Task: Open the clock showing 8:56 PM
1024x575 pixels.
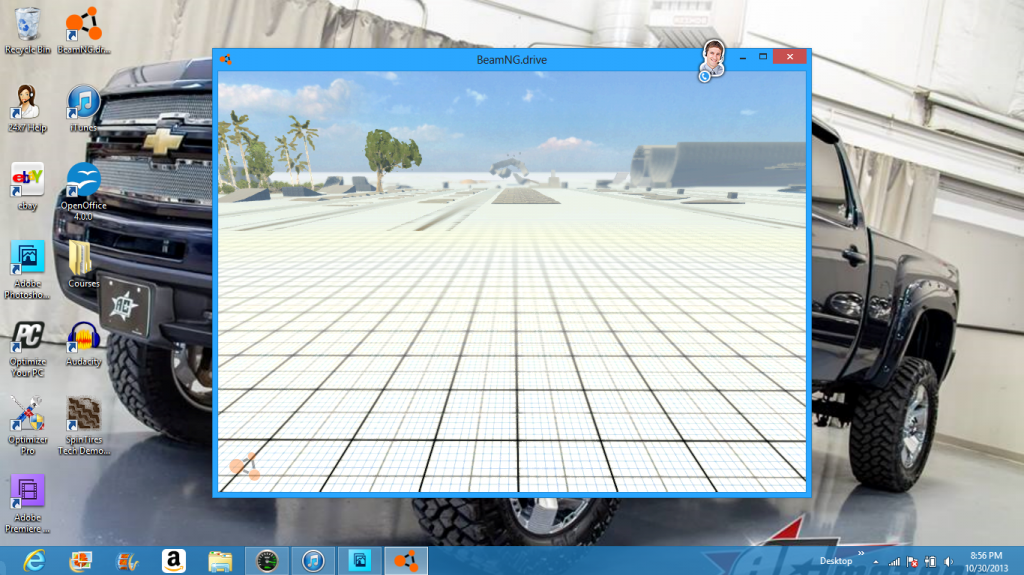Action: click(986, 561)
